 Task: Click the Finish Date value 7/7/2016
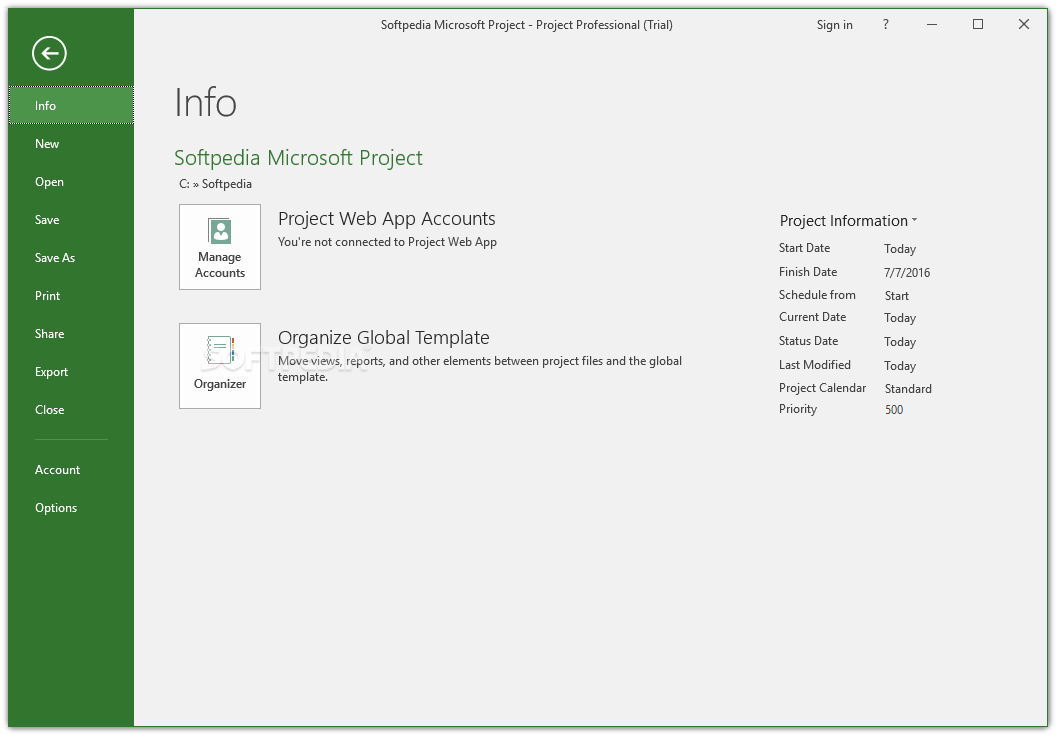(x=906, y=272)
